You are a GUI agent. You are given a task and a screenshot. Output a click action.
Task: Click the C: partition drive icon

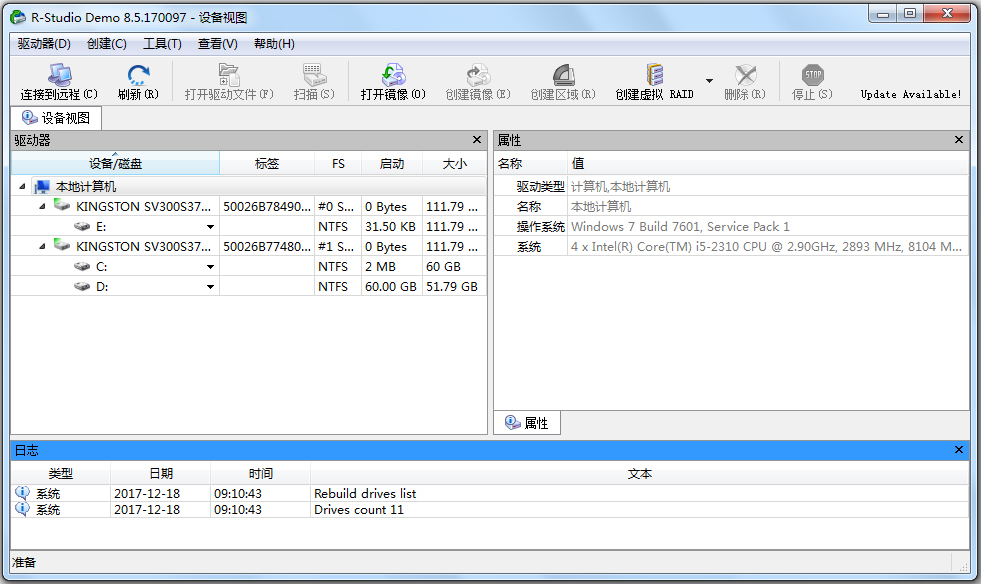pyautogui.click(x=82, y=266)
